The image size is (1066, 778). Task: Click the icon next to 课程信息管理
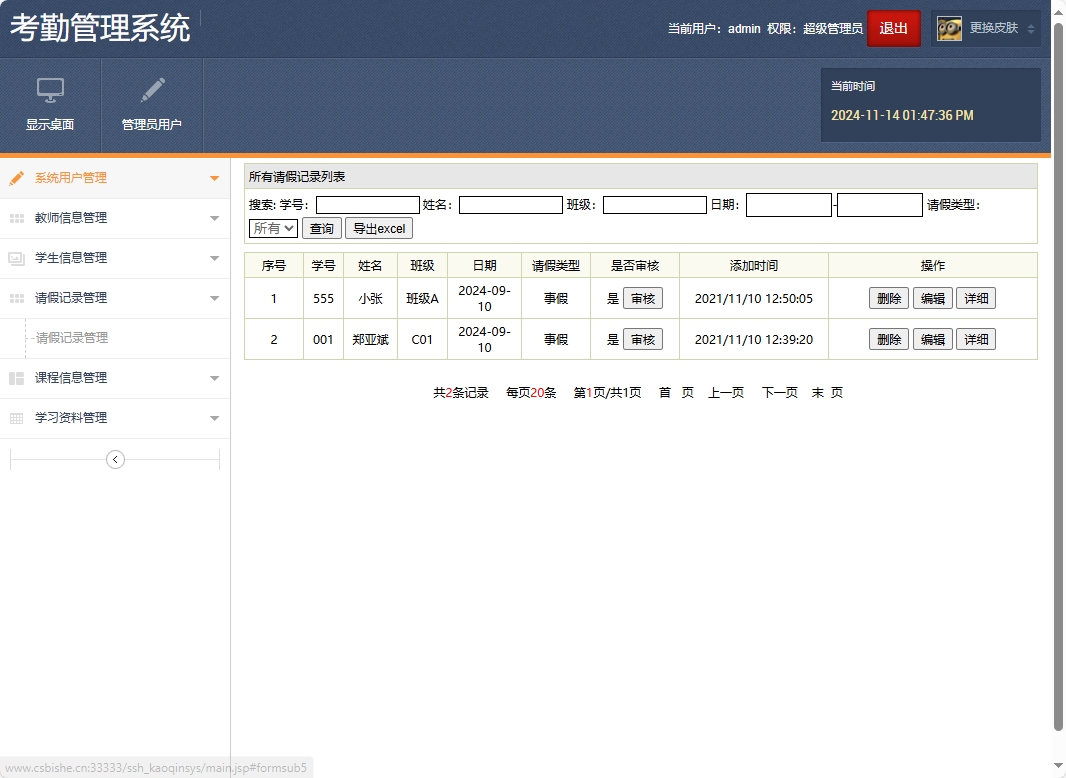pos(16,378)
